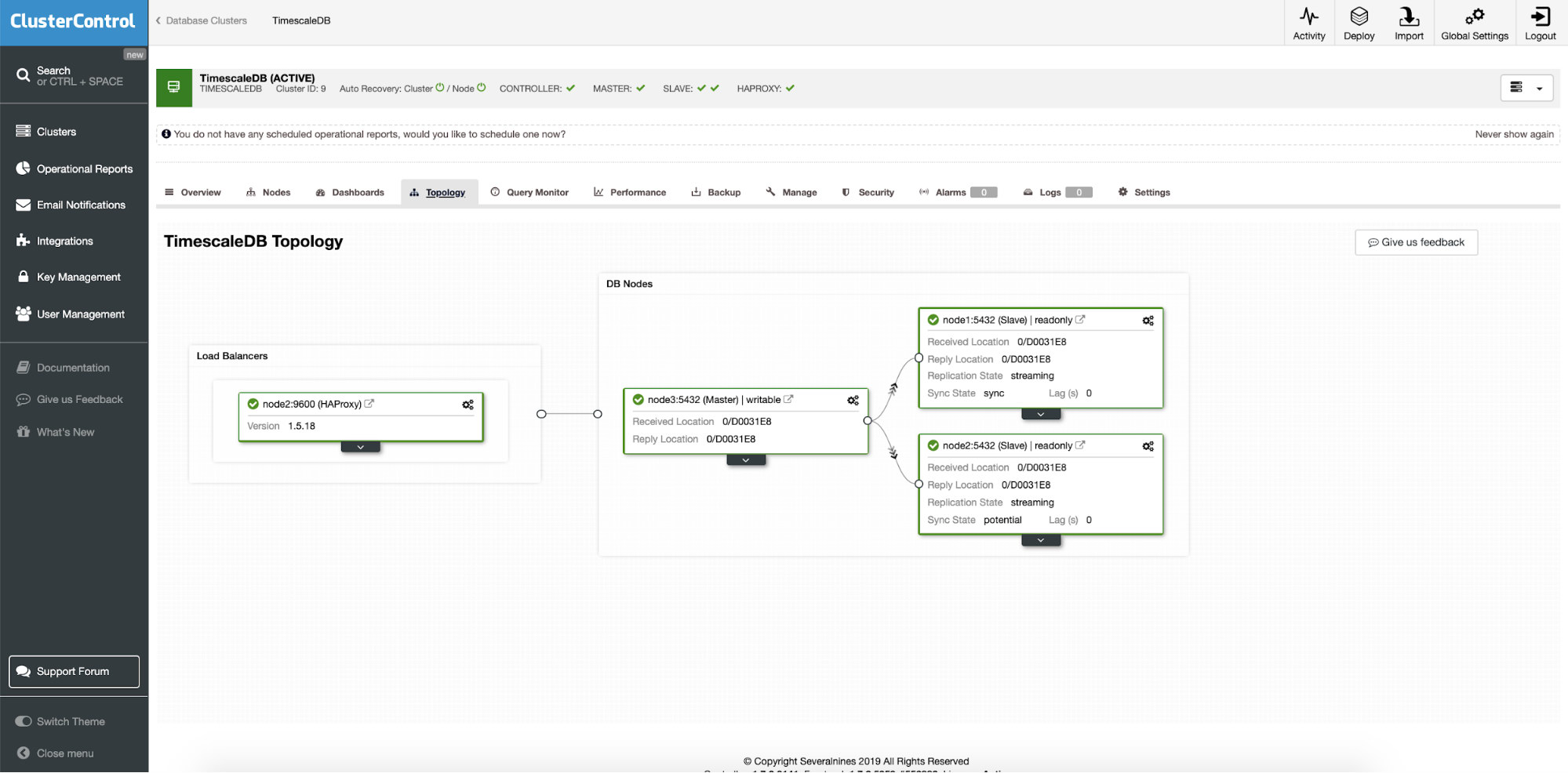Click the search magnifier icon in sidebar
Viewport: 1568px width, 773px height.
(23, 75)
